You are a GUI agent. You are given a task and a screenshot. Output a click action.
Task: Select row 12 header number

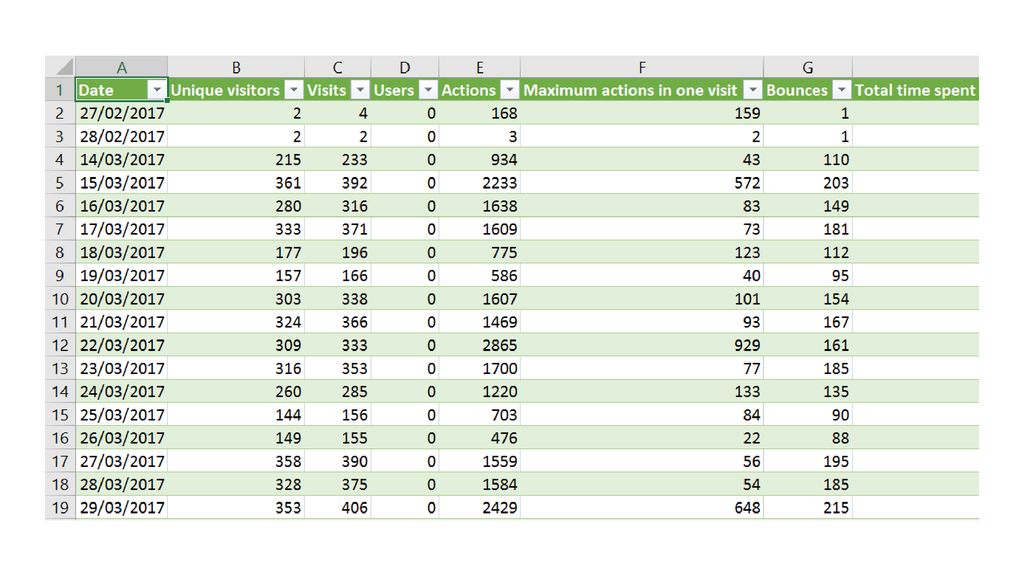click(60, 345)
